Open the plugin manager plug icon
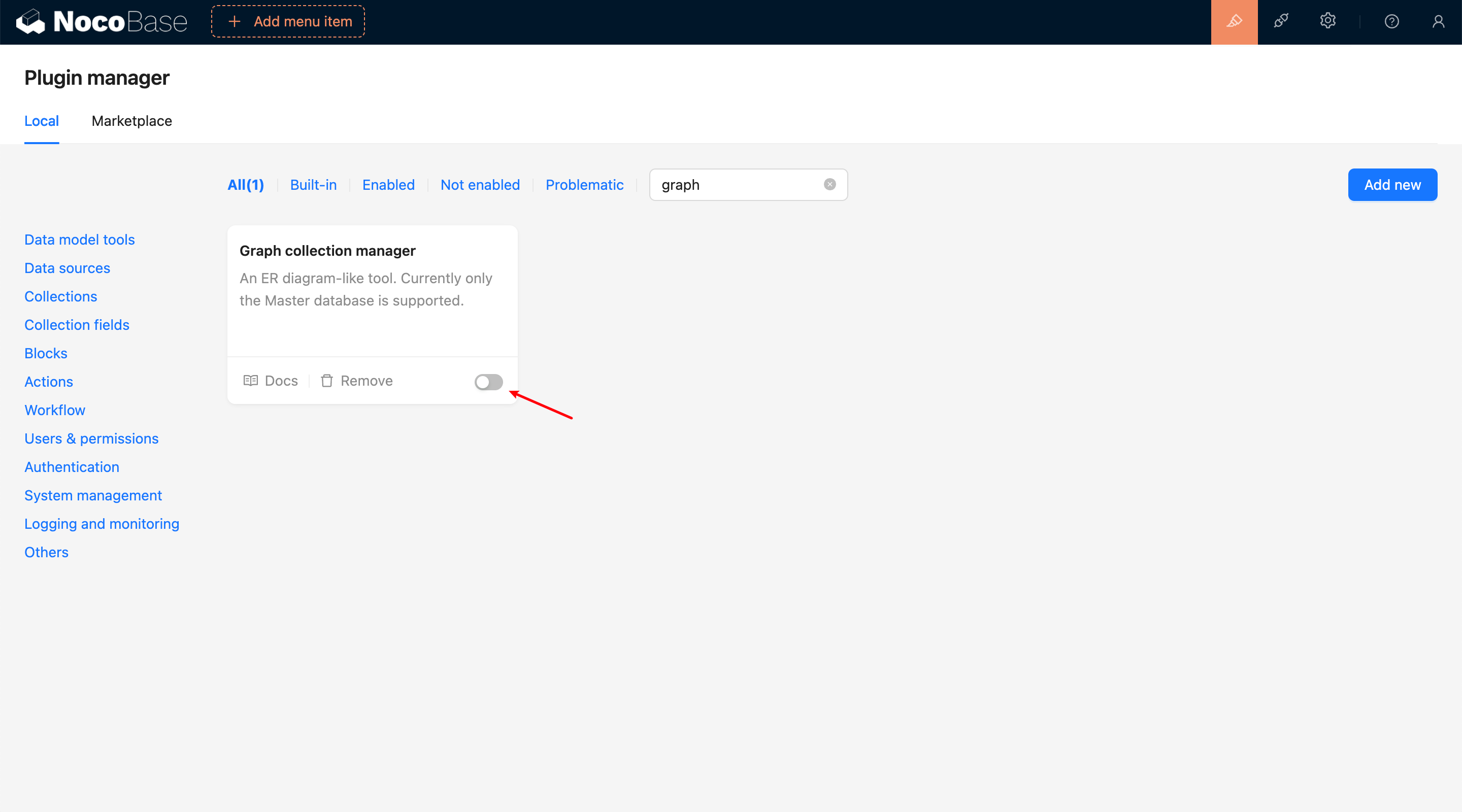The image size is (1462, 812). point(1280,21)
